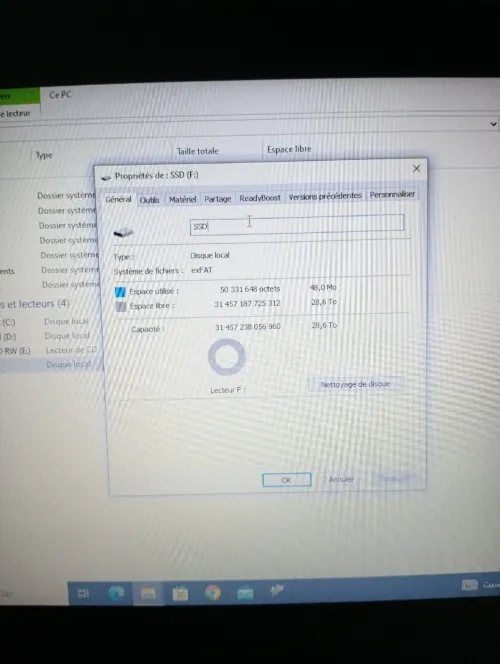Click the Système de fichiers label
500x664 pixels.
[148, 271]
